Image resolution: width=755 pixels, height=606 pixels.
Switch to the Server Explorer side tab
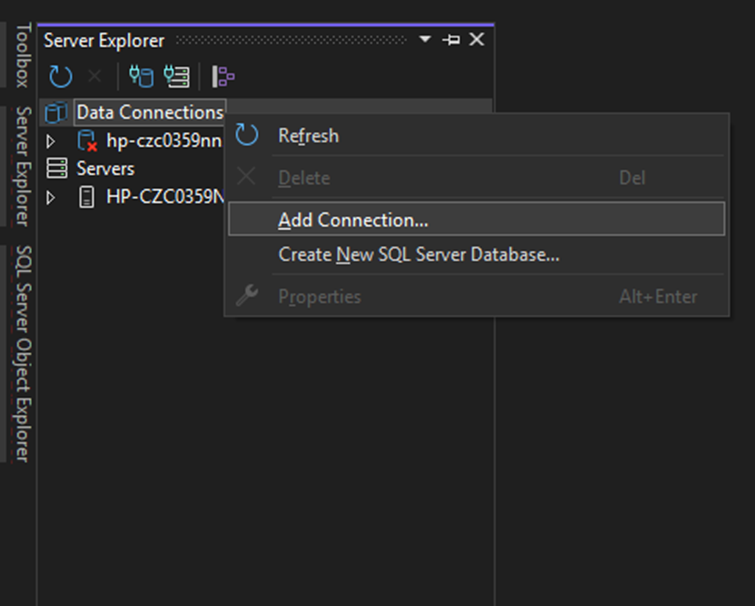(x=22, y=166)
